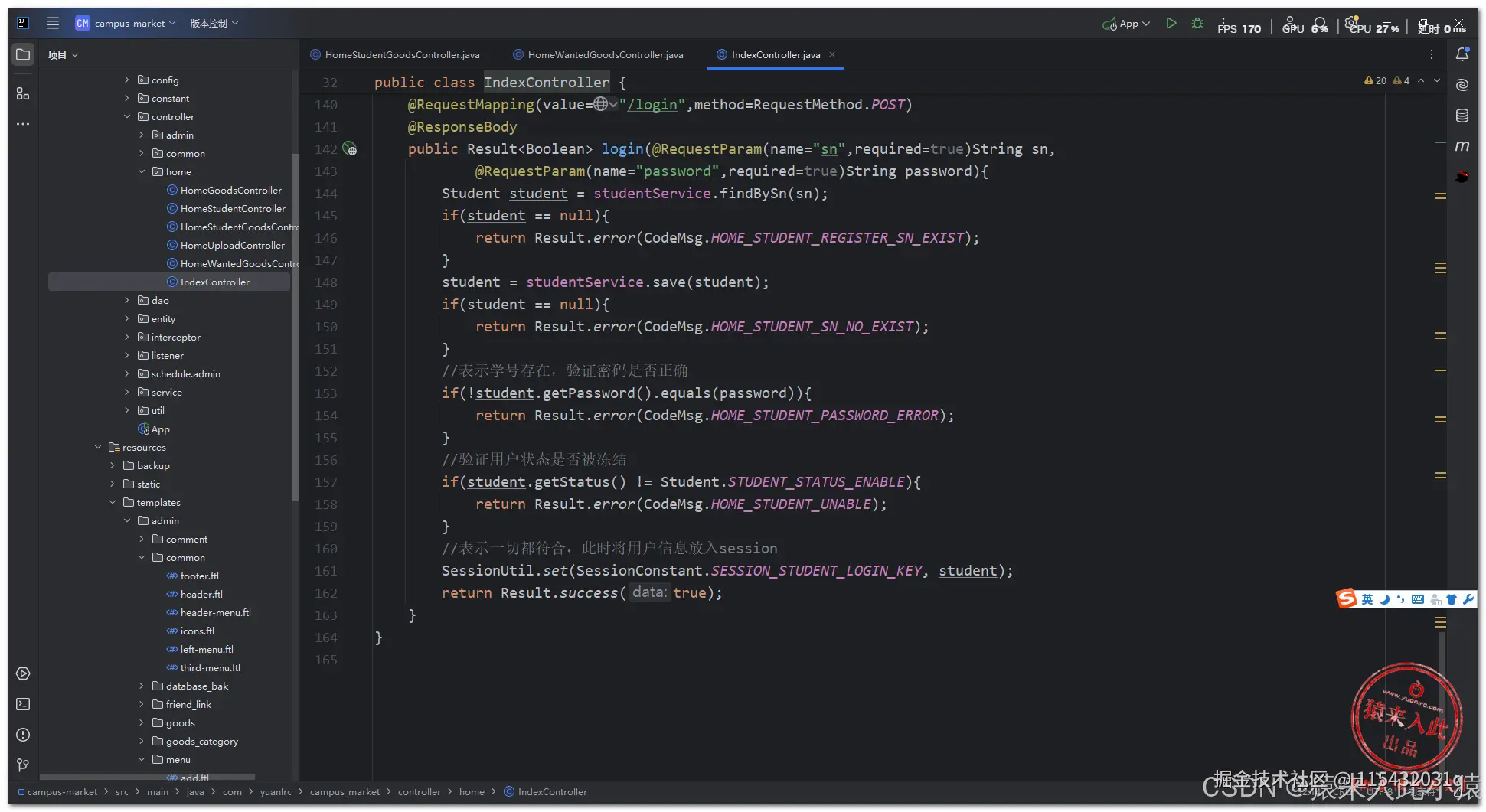Open editor tab options menu
This screenshot has width=1486, height=812.
click(x=1431, y=54)
